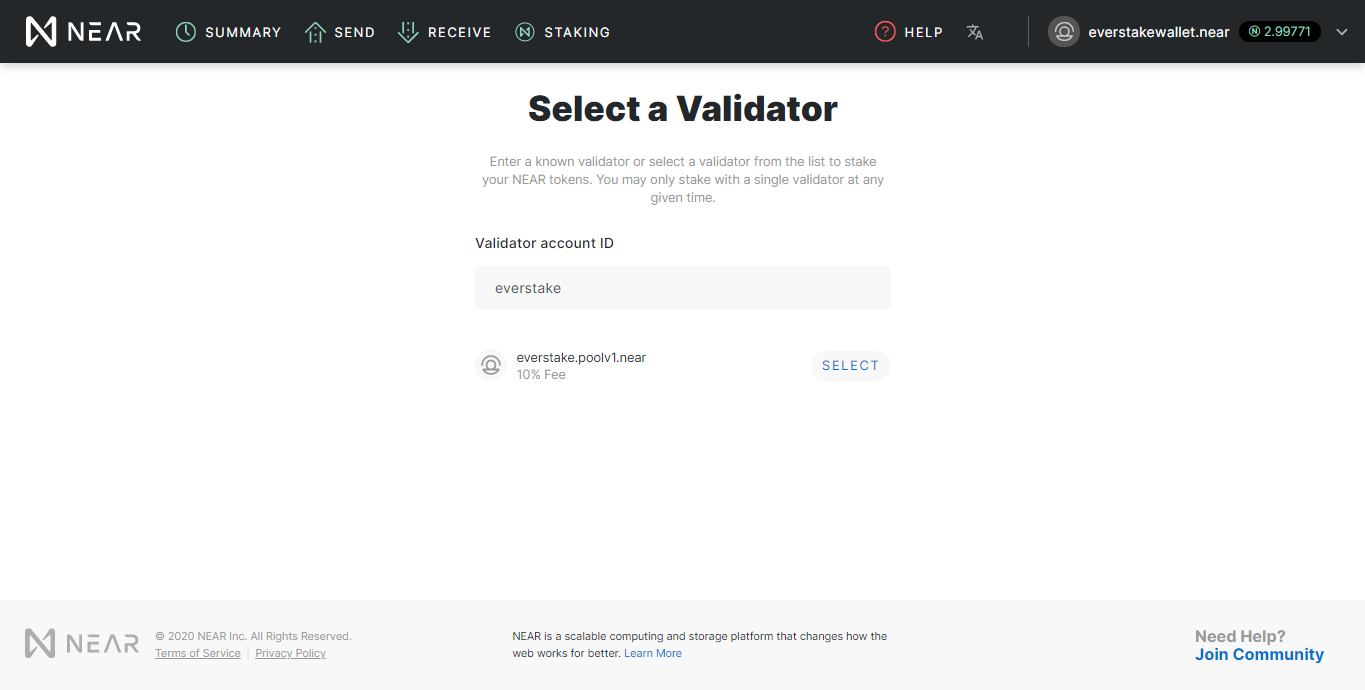The width and height of the screenshot is (1365, 690).
Task: Focus the Validator account ID field
Action: pyautogui.click(x=683, y=288)
